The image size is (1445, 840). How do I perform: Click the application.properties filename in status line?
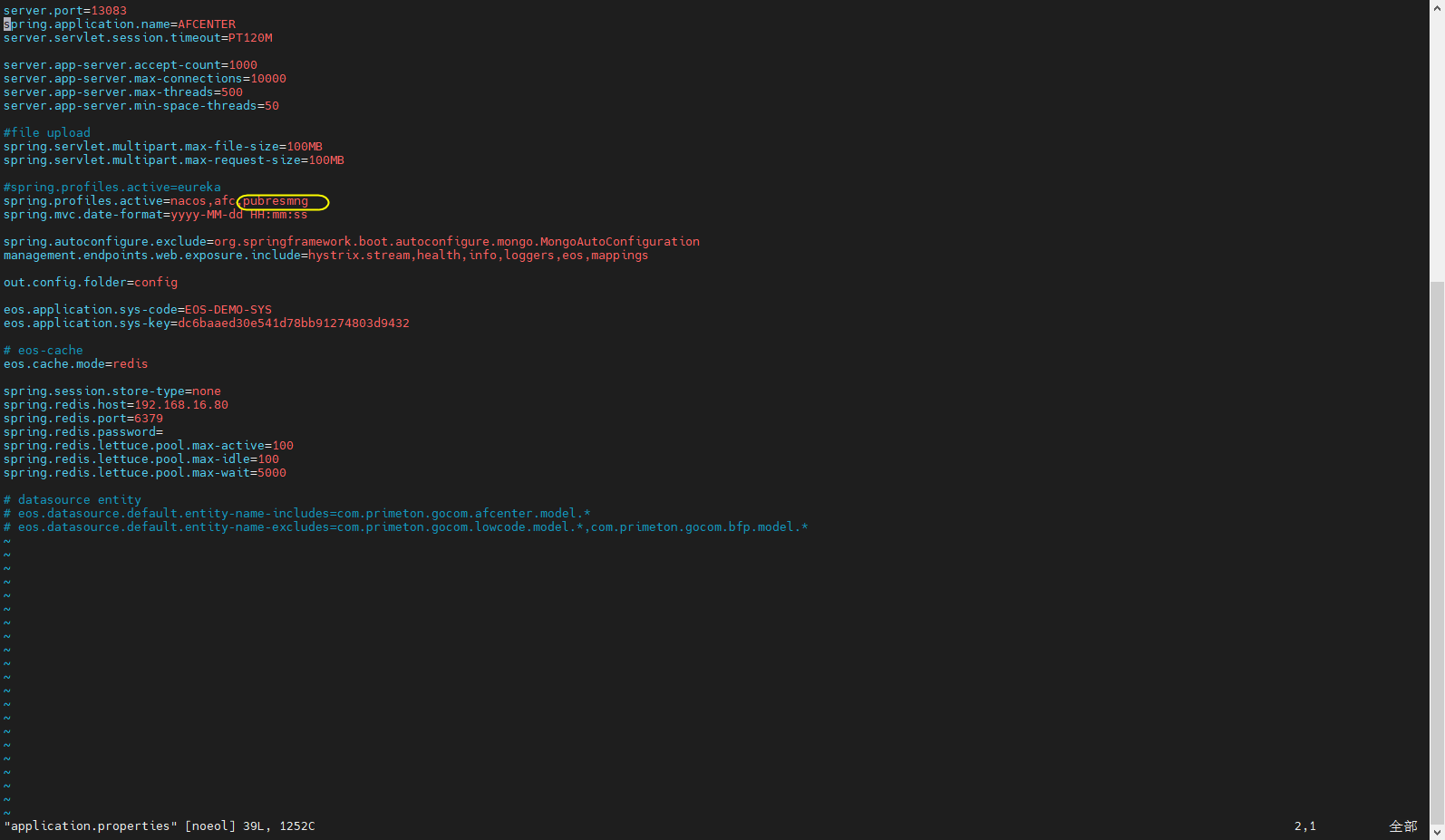pyautogui.click(x=91, y=826)
